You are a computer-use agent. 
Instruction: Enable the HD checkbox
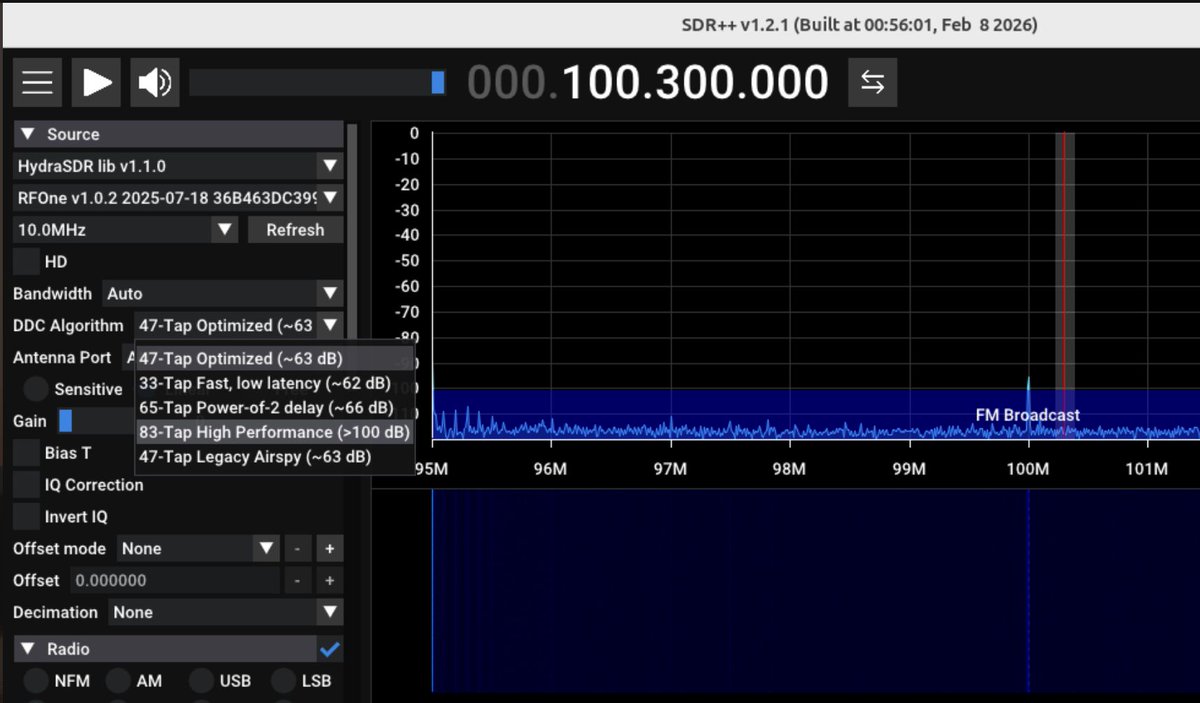26,262
